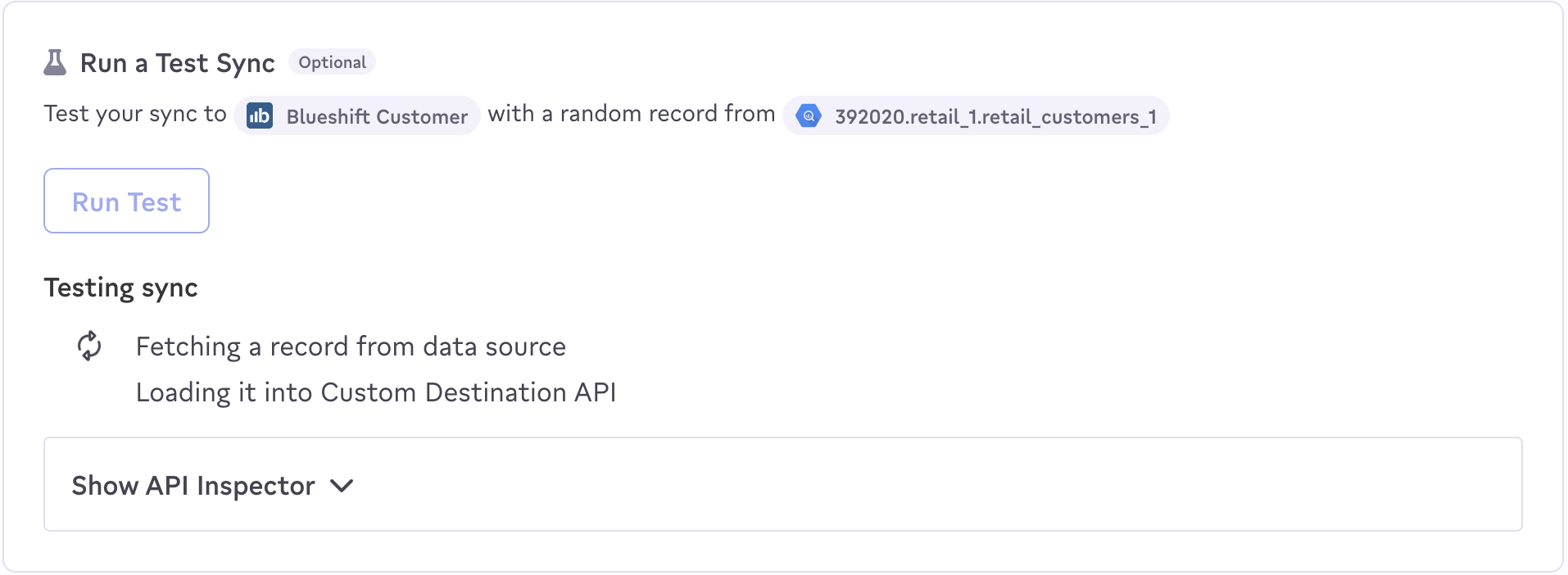Screen dimensions: 1568x575
Task: Click the chevron next to Show API Inspector
Action: [342, 486]
